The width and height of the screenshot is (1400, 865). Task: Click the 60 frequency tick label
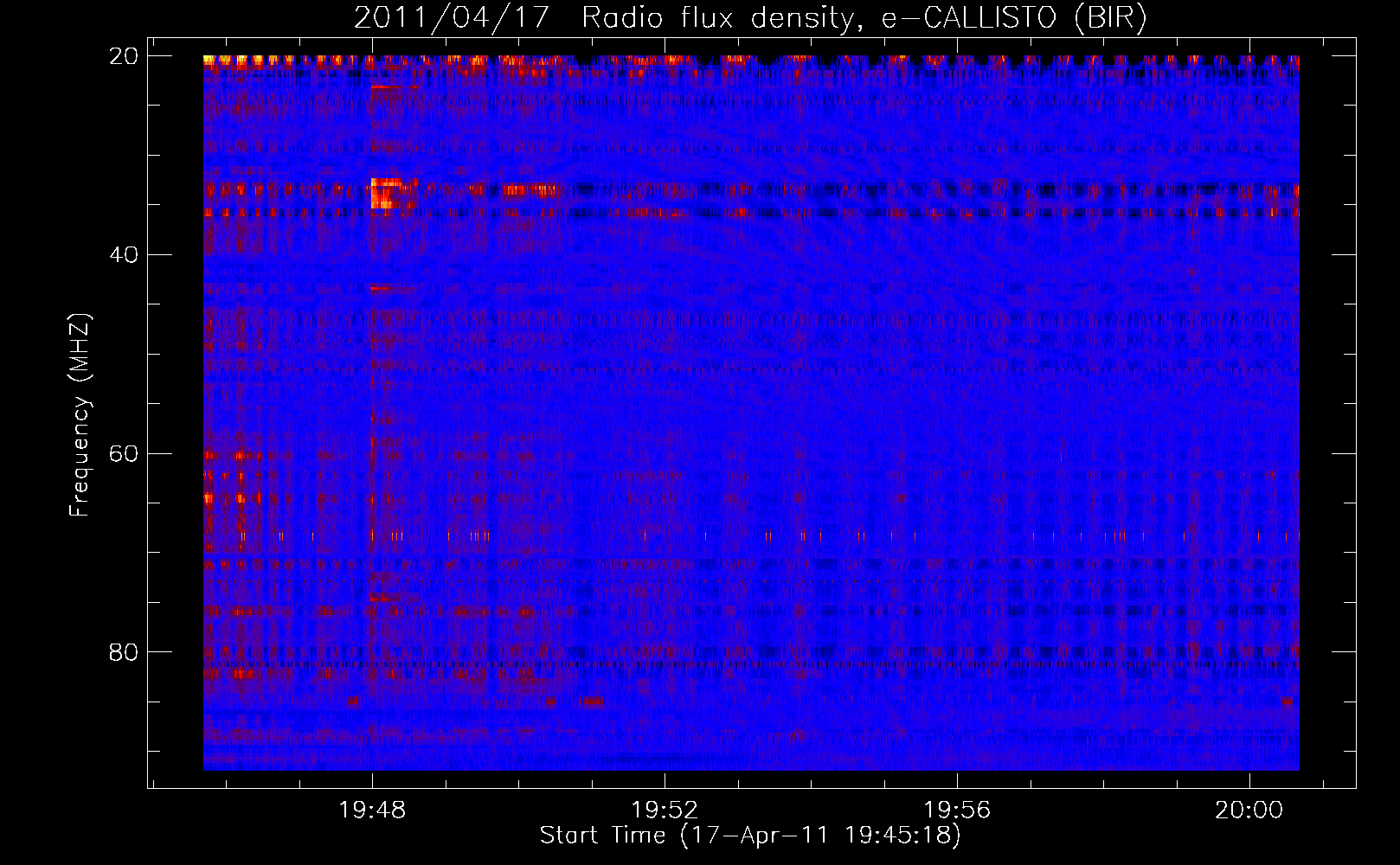pos(124,454)
